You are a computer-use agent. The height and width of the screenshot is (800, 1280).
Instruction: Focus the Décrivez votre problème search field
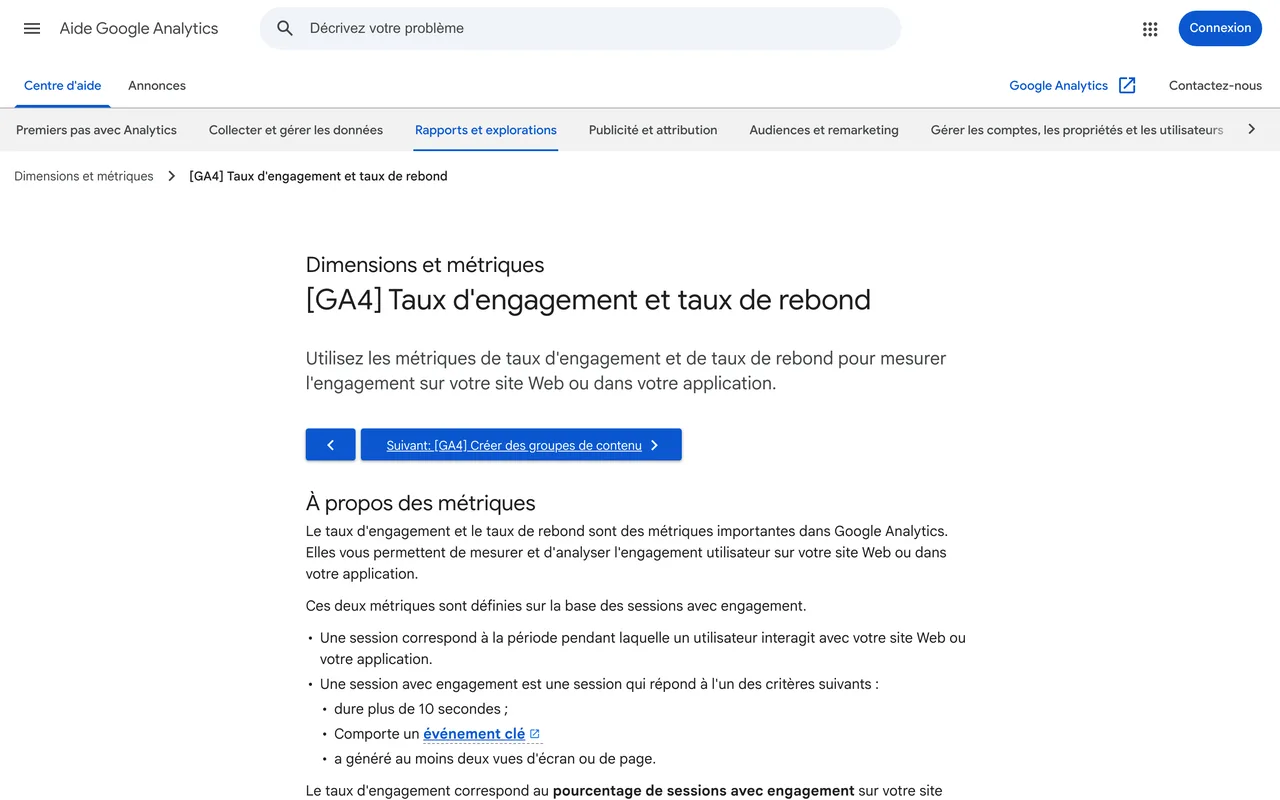coord(580,28)
